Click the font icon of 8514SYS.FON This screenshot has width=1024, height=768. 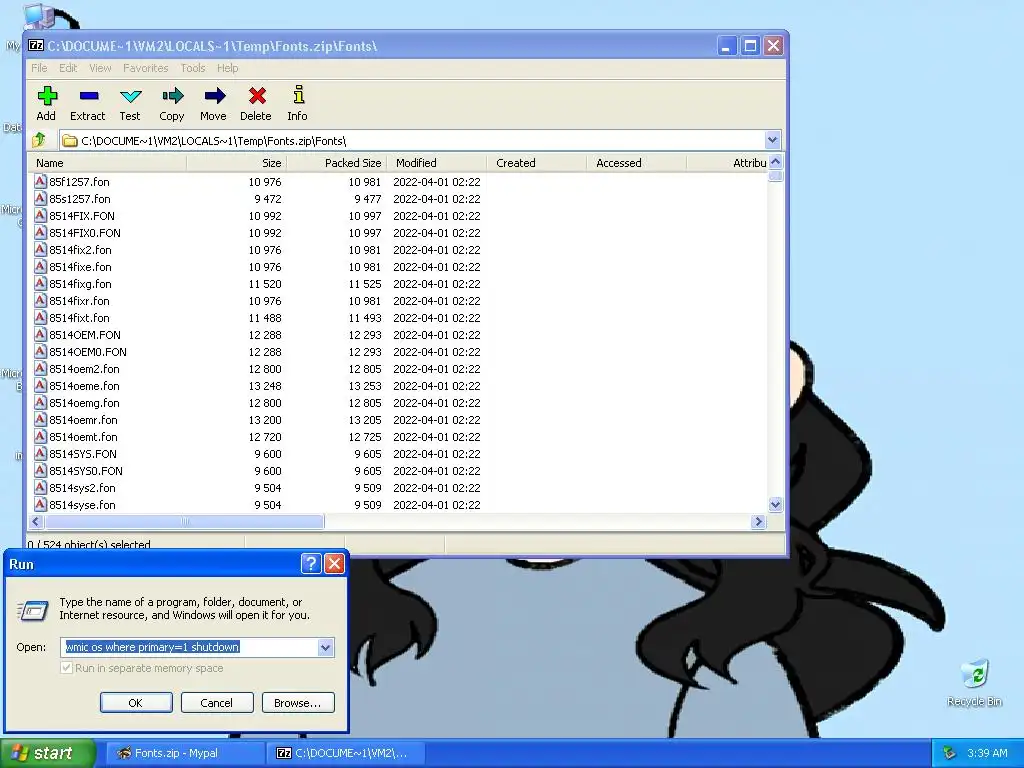point(40,453)
